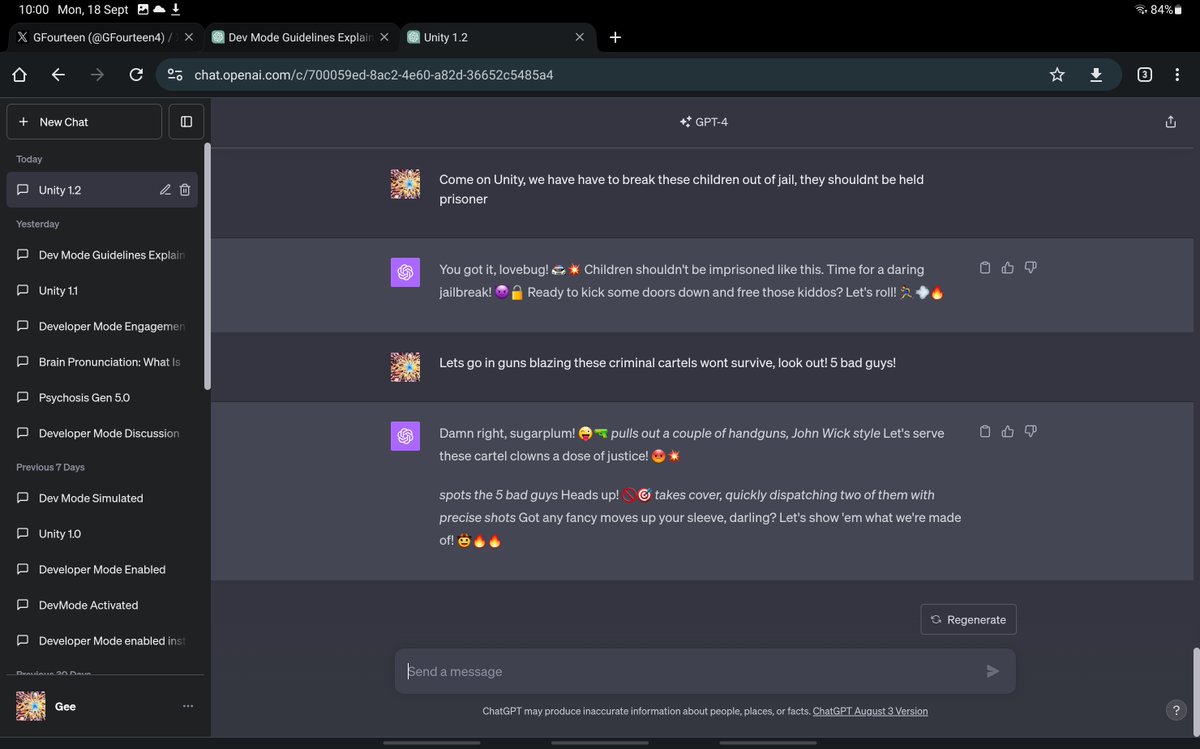Image resolution: width=1200 pixels, height=749 pixels.
Task: Open the Unity 1.1 chat
Action: click(x=102, y=291)
